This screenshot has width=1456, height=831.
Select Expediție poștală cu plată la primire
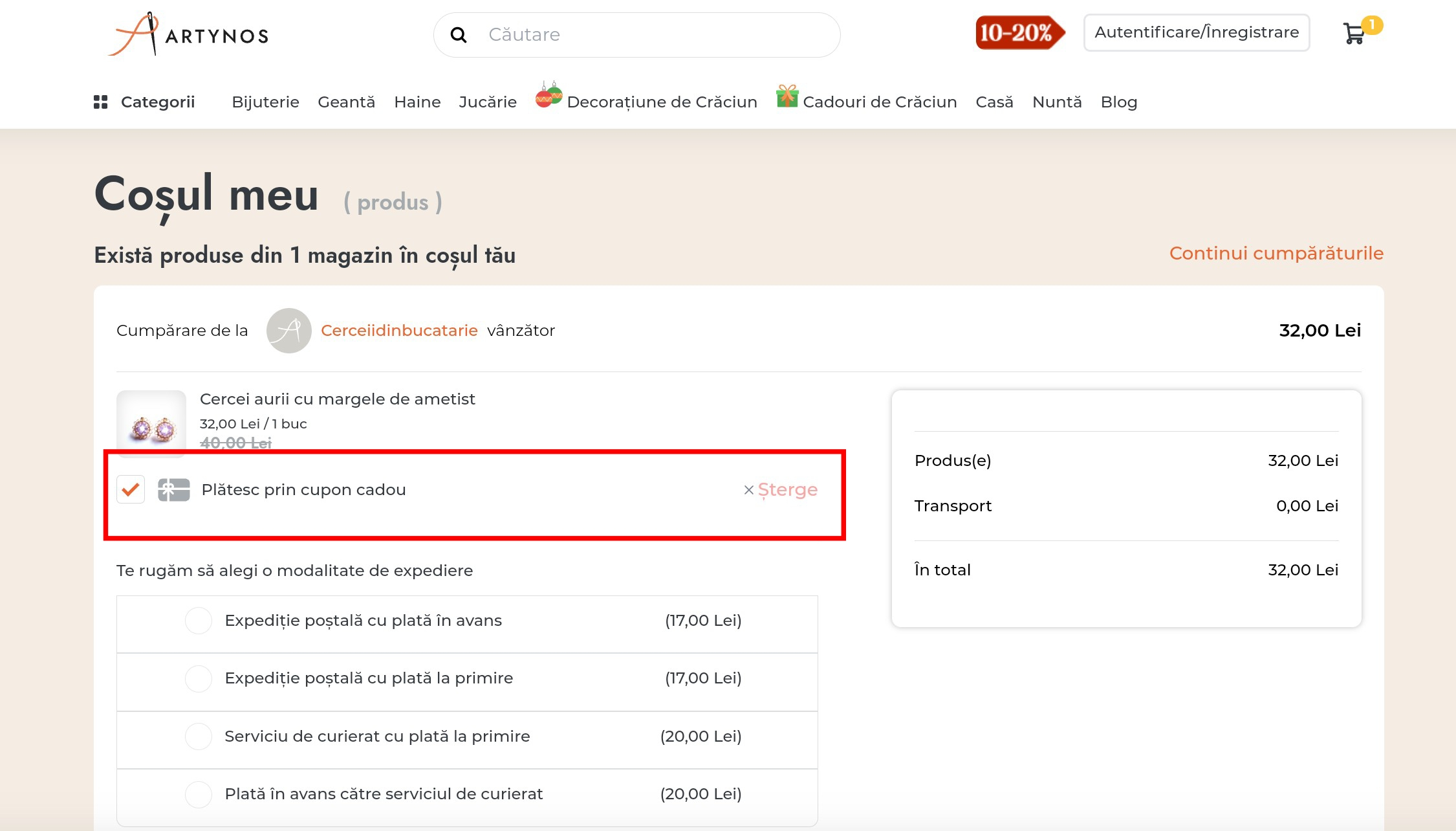pos(199,678)
